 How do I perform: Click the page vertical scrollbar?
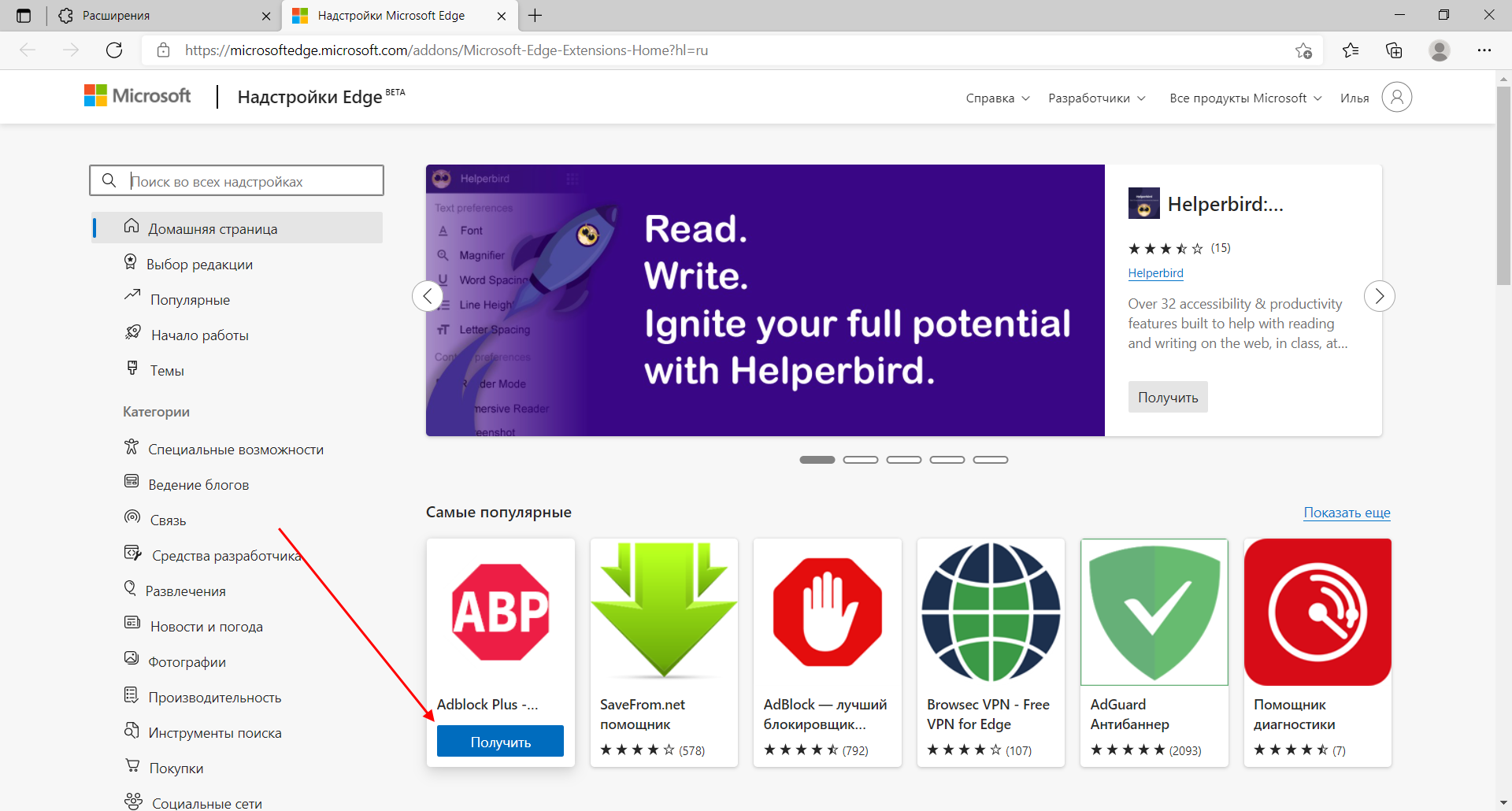(1503, 185)
